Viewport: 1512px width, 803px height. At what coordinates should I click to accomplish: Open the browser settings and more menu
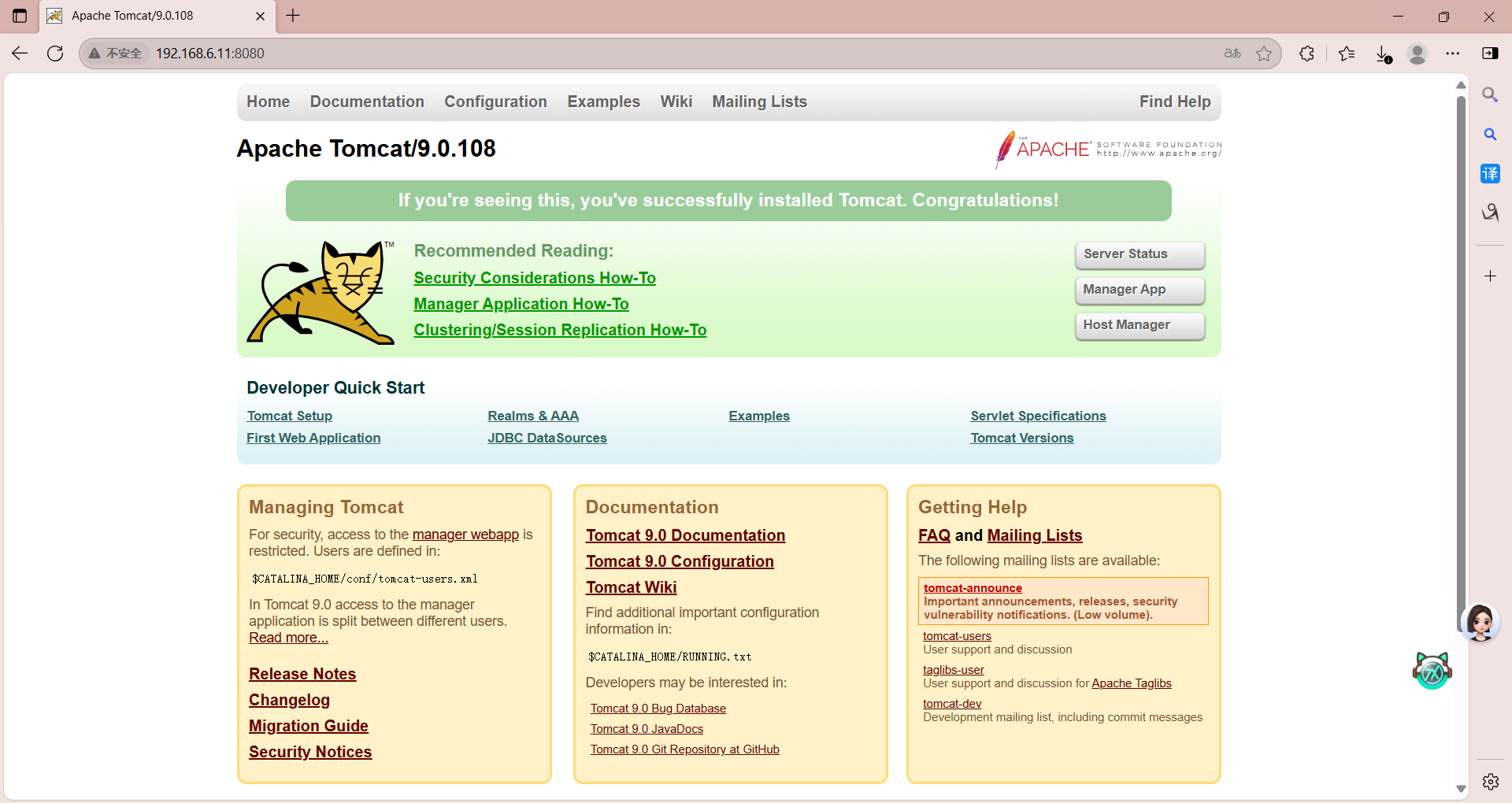click(1453, 54)
